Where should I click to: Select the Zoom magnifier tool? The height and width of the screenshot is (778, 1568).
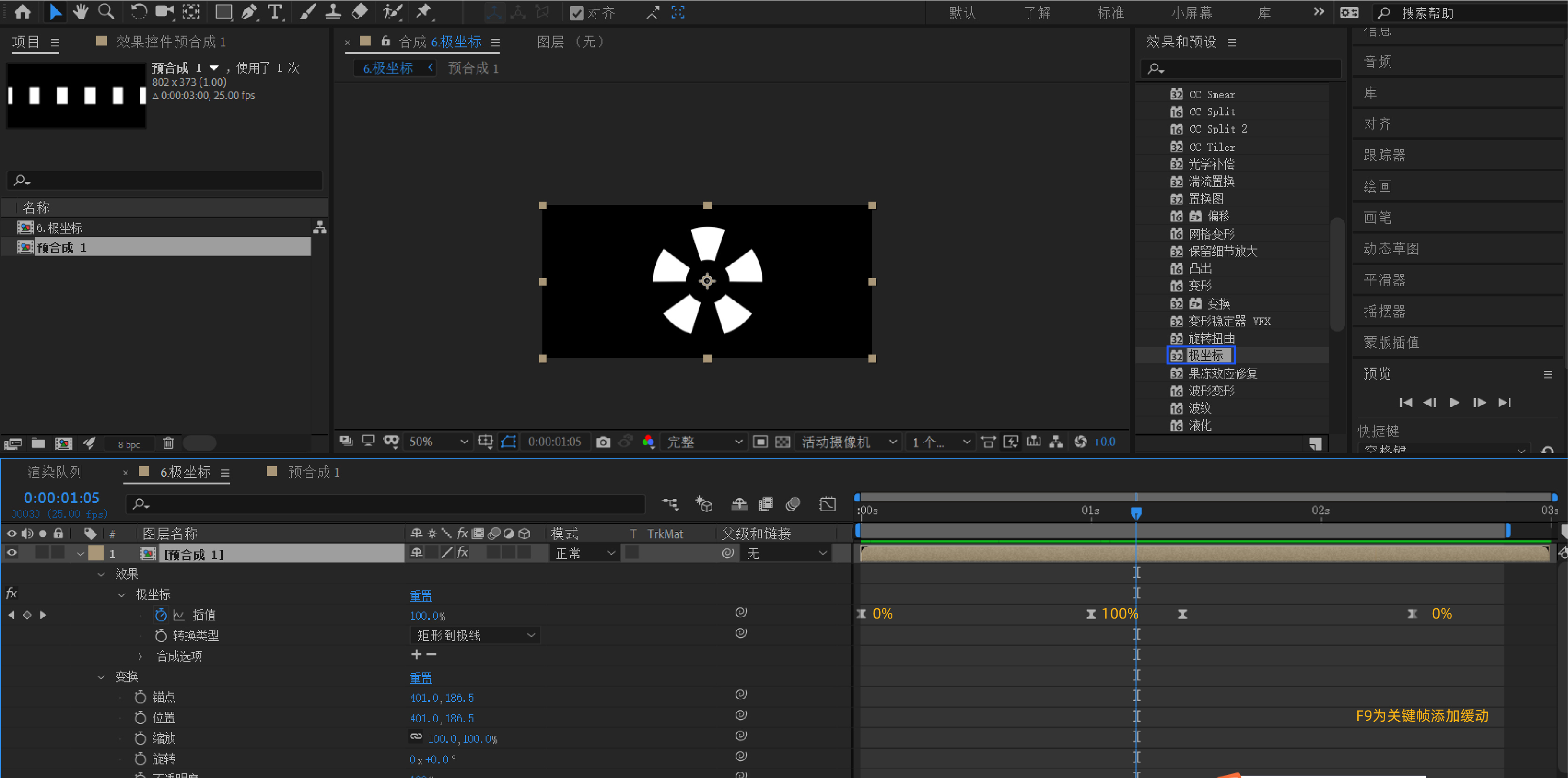click(x=106, y=12)
